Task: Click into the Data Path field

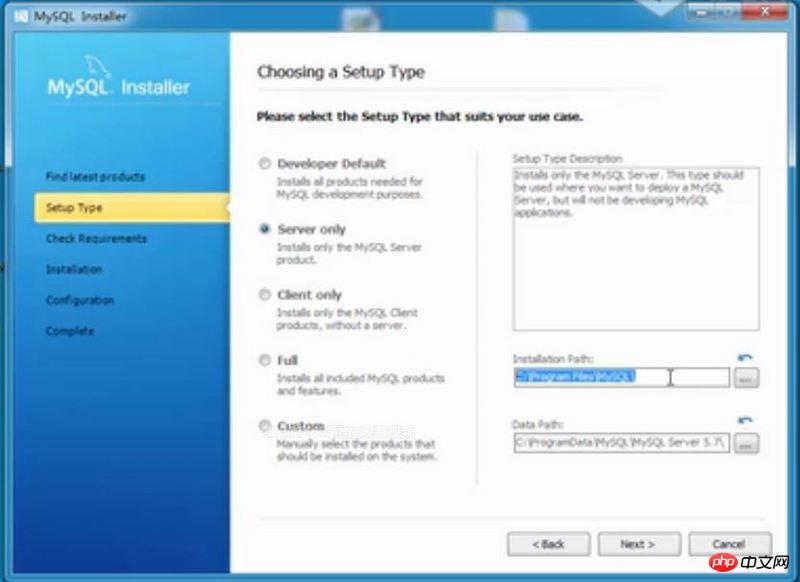Action: coord(621,443)
